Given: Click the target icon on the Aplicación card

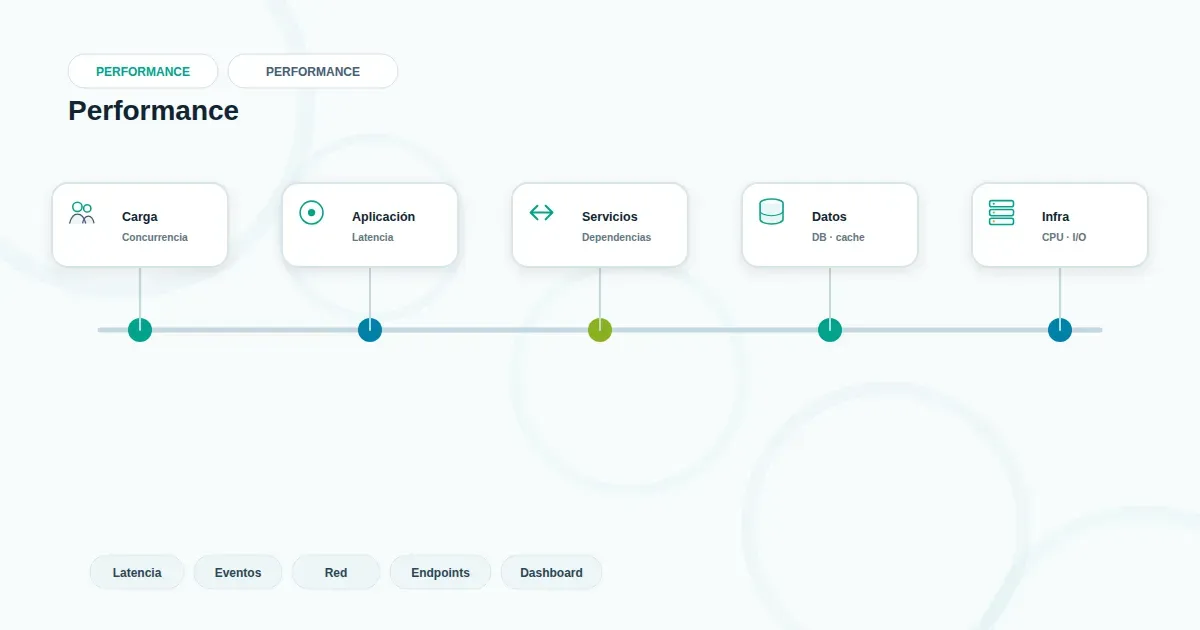Looking at the screenshot, I should pyautogui.click(x=312, y=212).
